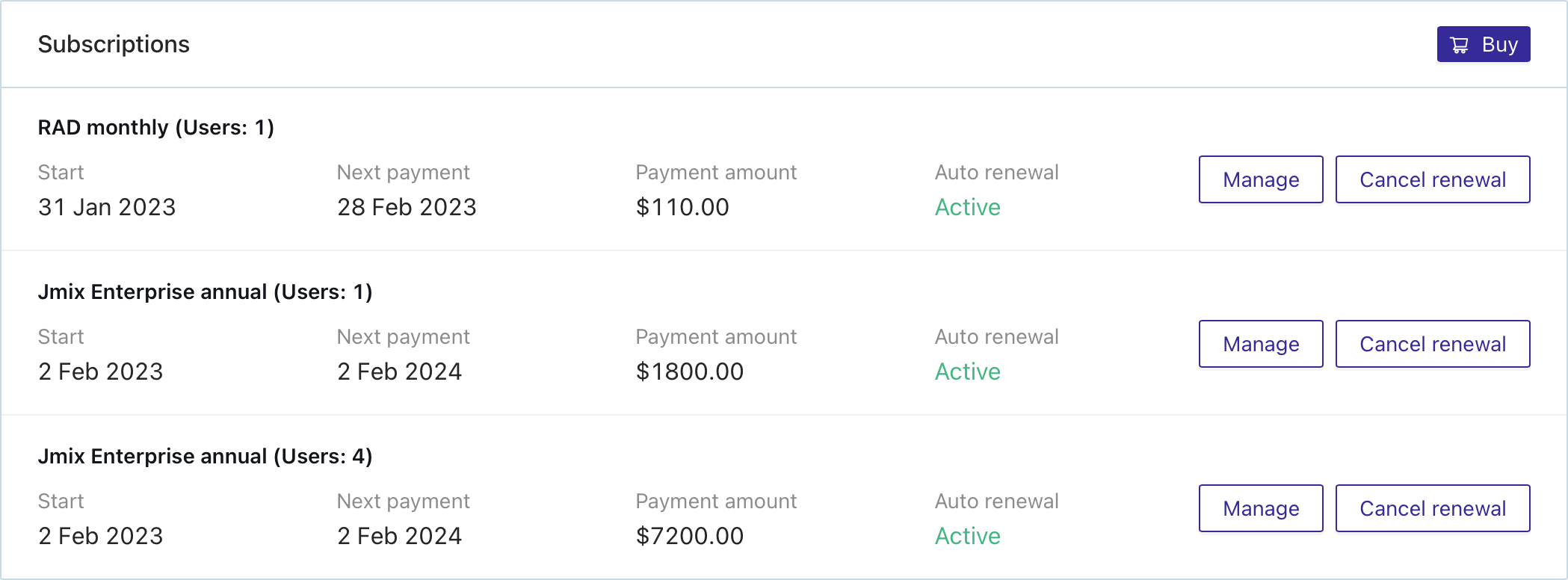Screen dimensions: 1568x580
Task: Select the Jmix Enterprise annual (Users: 4) title
Action: [206, 456]
